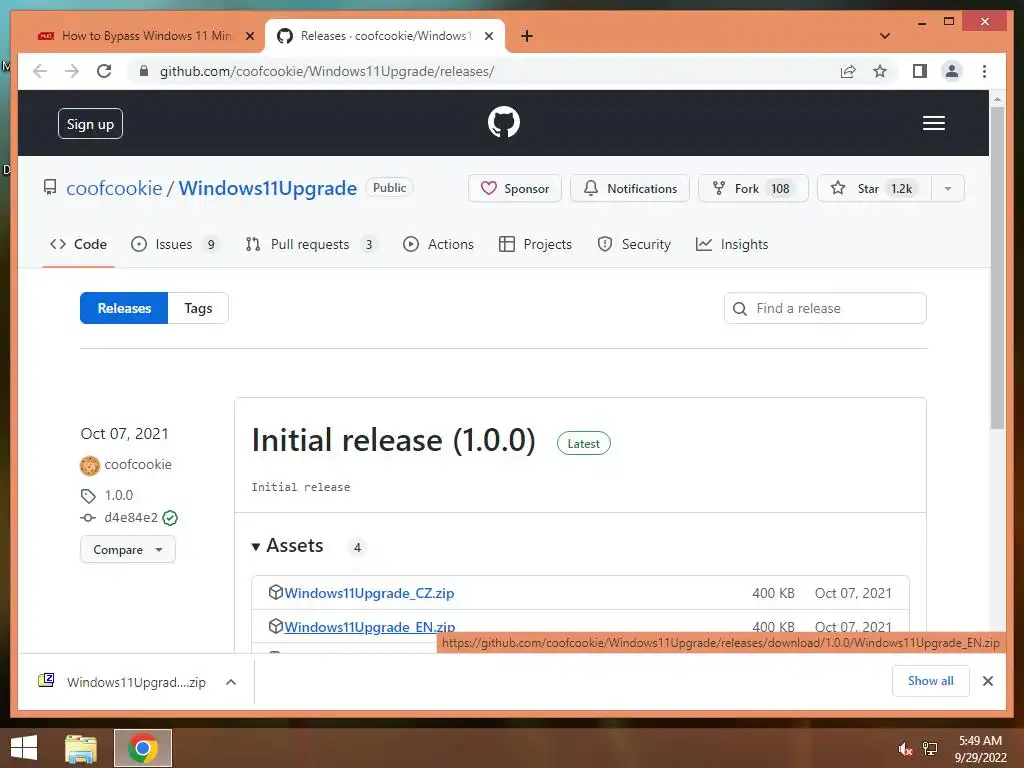Click the Chrome taskbar icon

tap(142, 748)
